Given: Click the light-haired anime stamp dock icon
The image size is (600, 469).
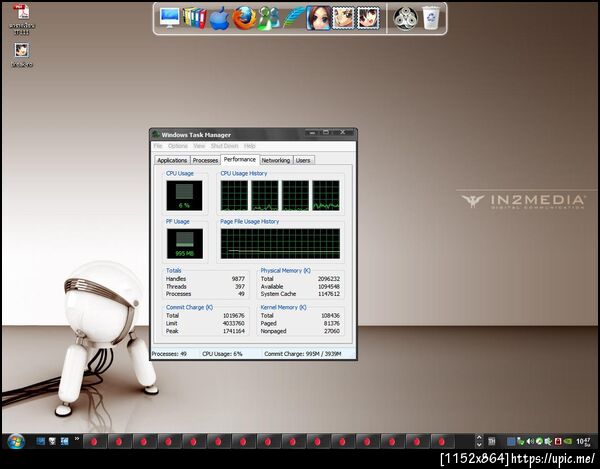Looking at the screenshot, I should point(343,18).
